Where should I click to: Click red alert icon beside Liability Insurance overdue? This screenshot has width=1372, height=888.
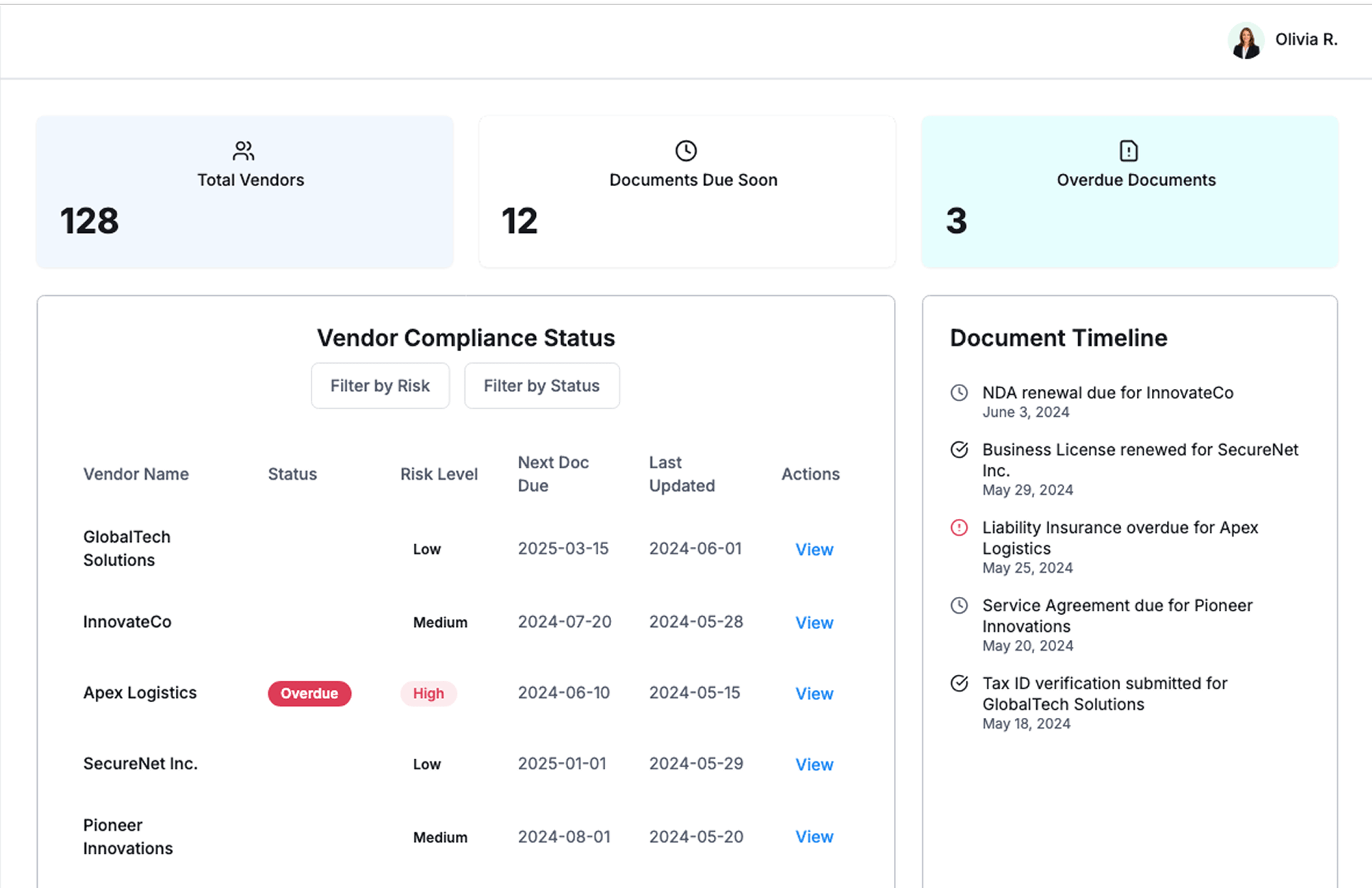tap(959, 528)
